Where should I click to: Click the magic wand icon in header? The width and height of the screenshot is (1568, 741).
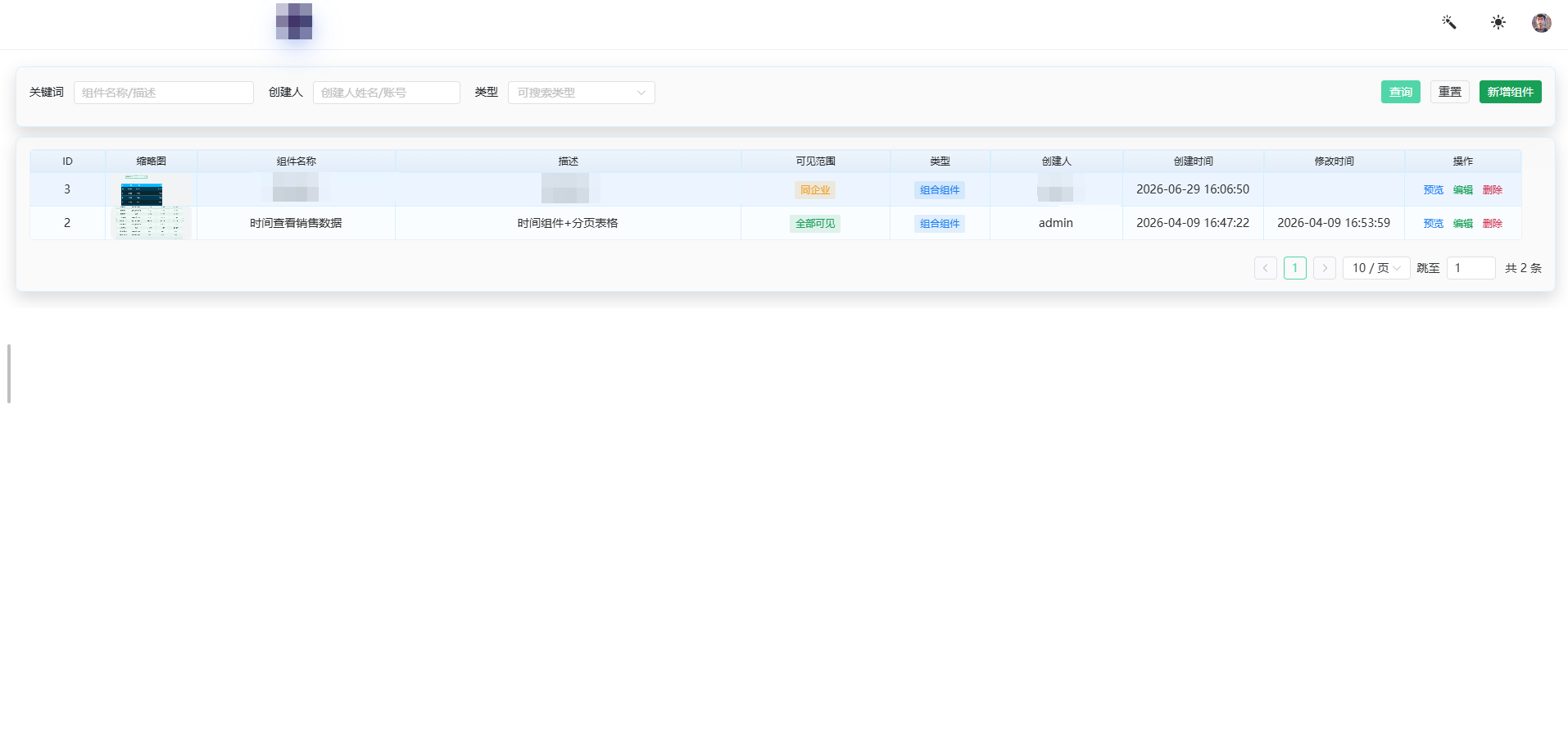pos(1448,22)
